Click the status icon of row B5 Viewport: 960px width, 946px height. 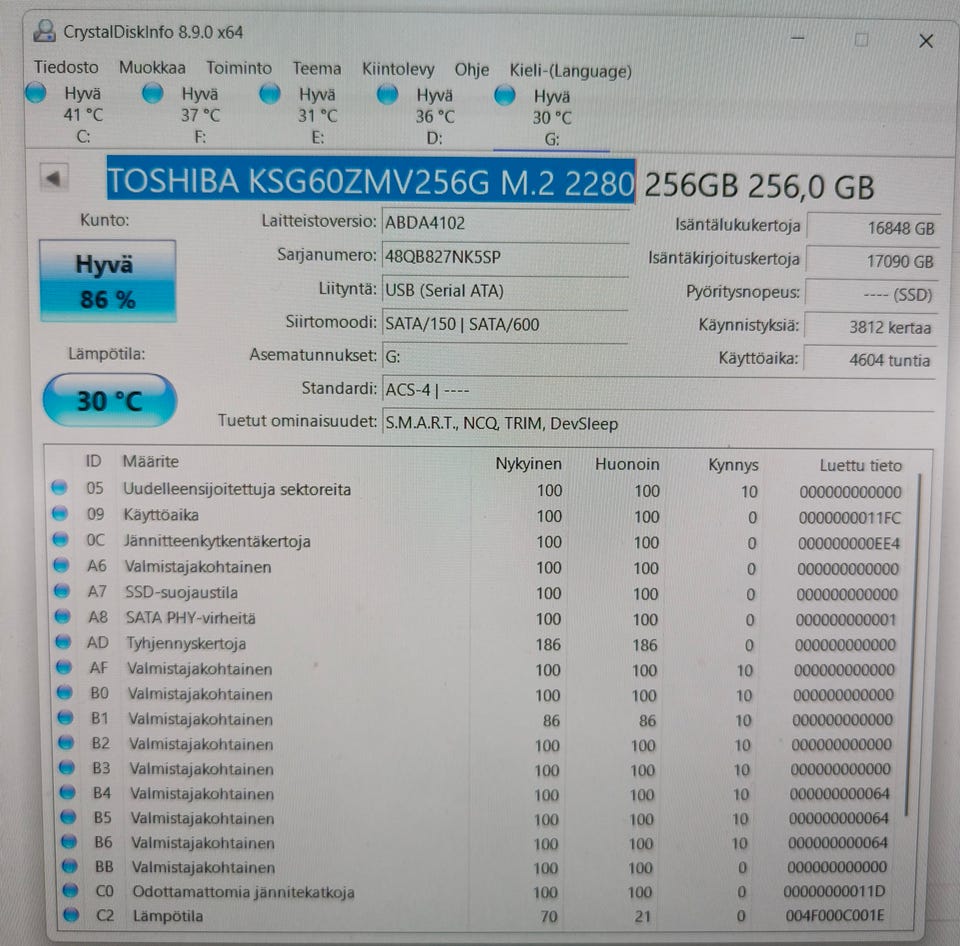[x=68, y=817]
